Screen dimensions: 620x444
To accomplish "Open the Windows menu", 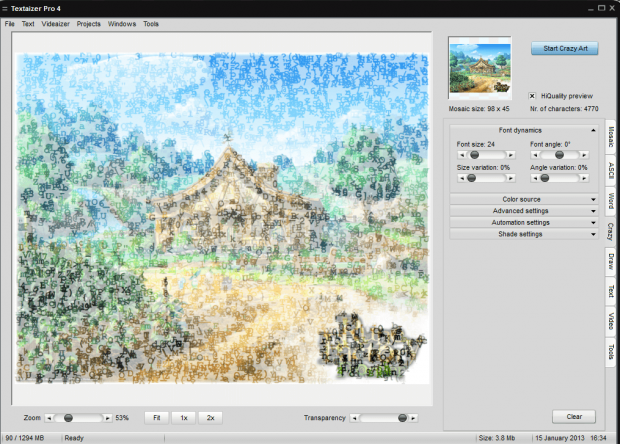I will coord(122,24).
